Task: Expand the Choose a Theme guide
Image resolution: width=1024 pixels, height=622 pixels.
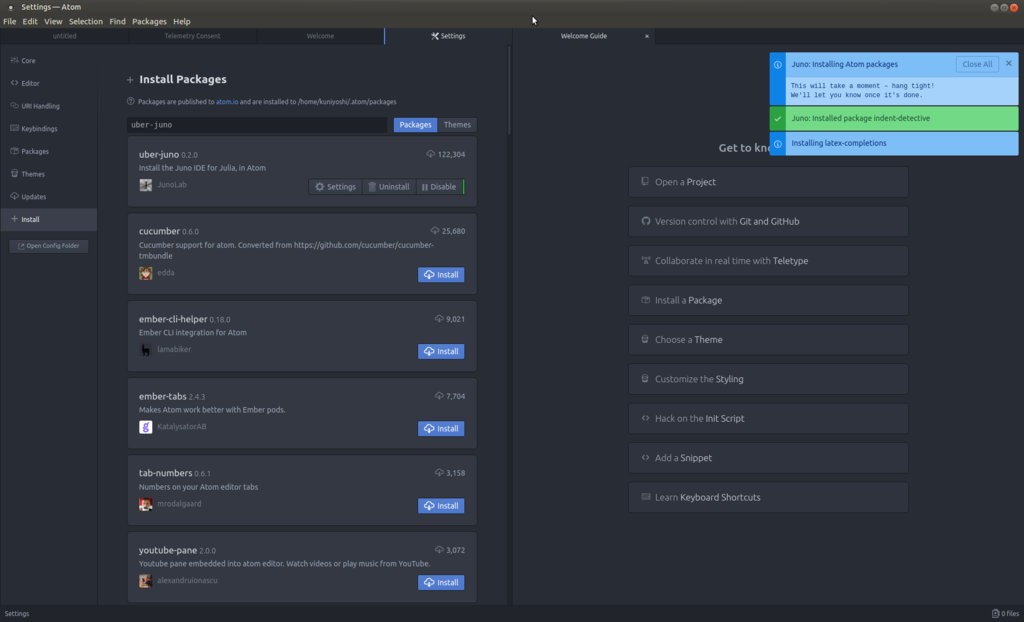Action: tap(767, 339)
